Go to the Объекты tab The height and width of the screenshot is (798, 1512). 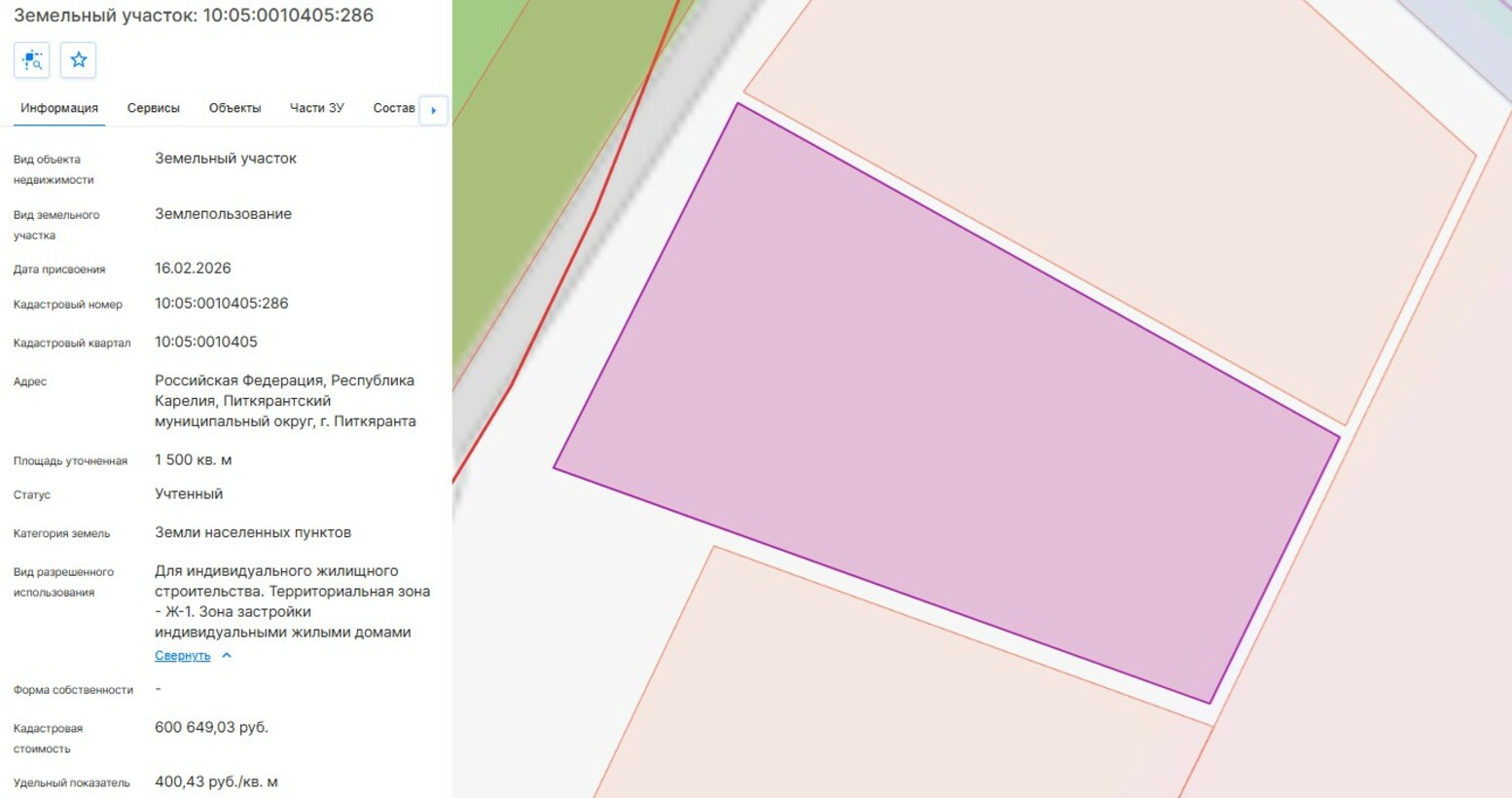pyautogui.click(x=234, y=108)
